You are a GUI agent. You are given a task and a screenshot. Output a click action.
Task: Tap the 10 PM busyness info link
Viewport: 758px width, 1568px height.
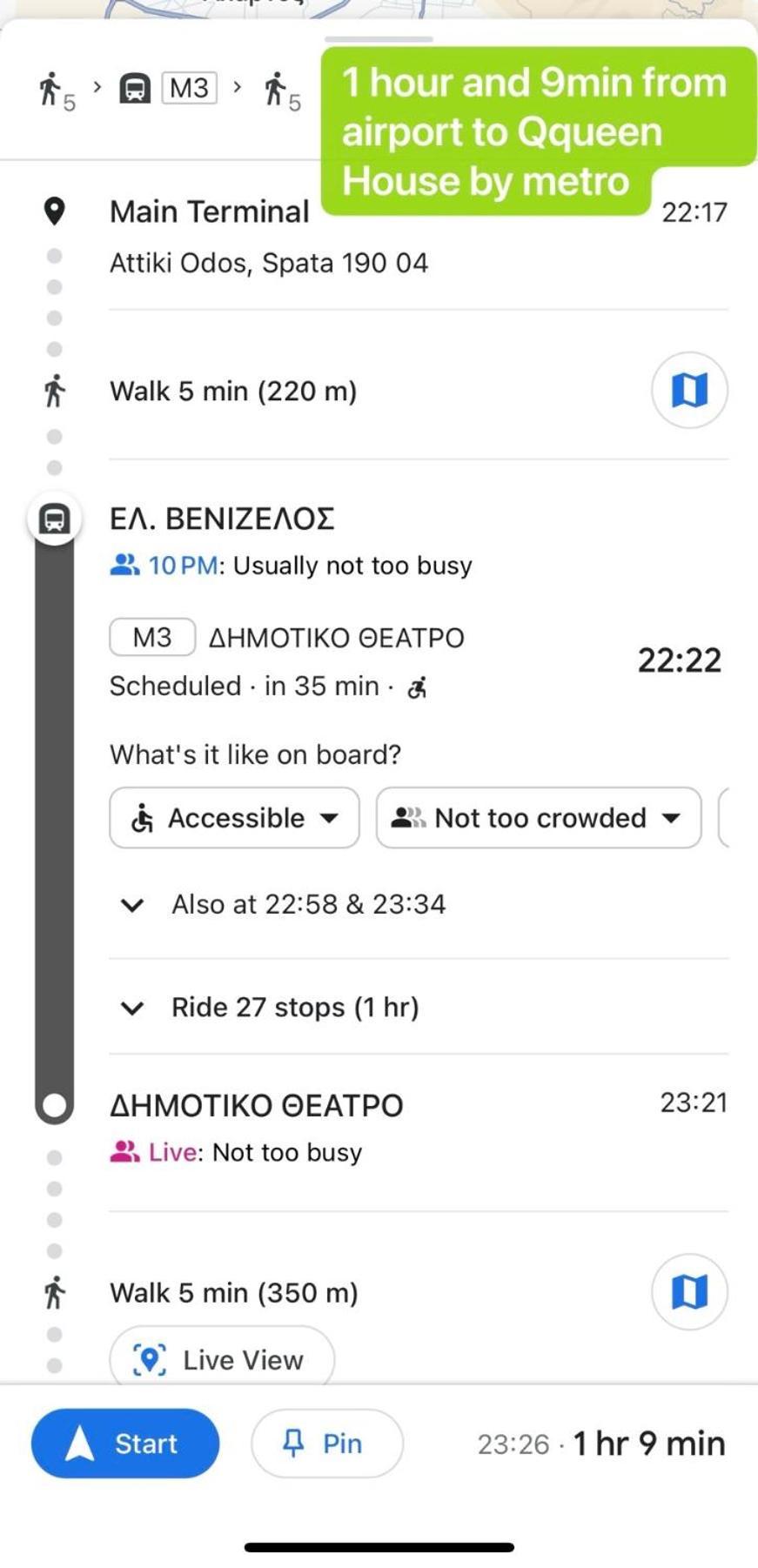(183, 566)
